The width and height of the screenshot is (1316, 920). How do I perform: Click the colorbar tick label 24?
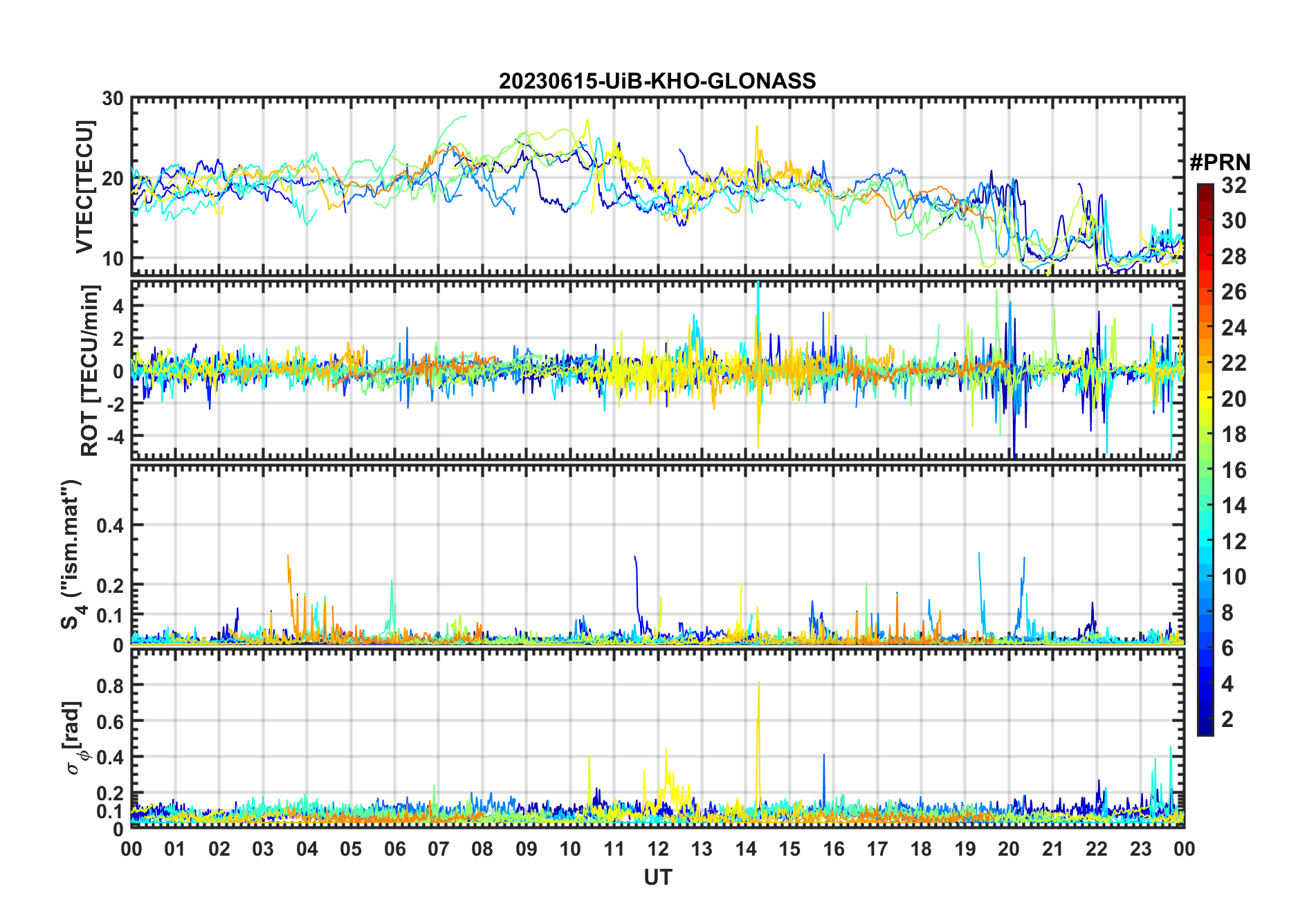[1234, 328]
